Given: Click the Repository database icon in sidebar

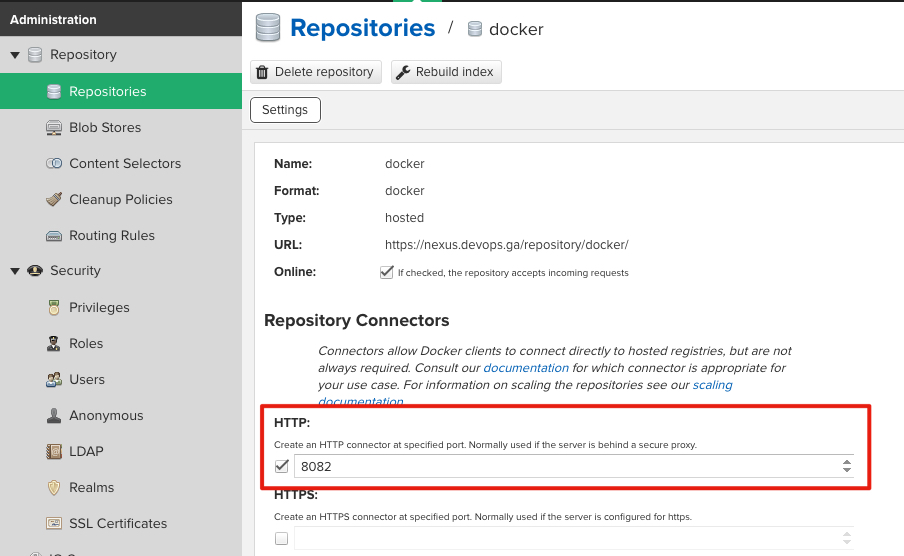Looking at the screenshot, I should [x=35, y=55].
